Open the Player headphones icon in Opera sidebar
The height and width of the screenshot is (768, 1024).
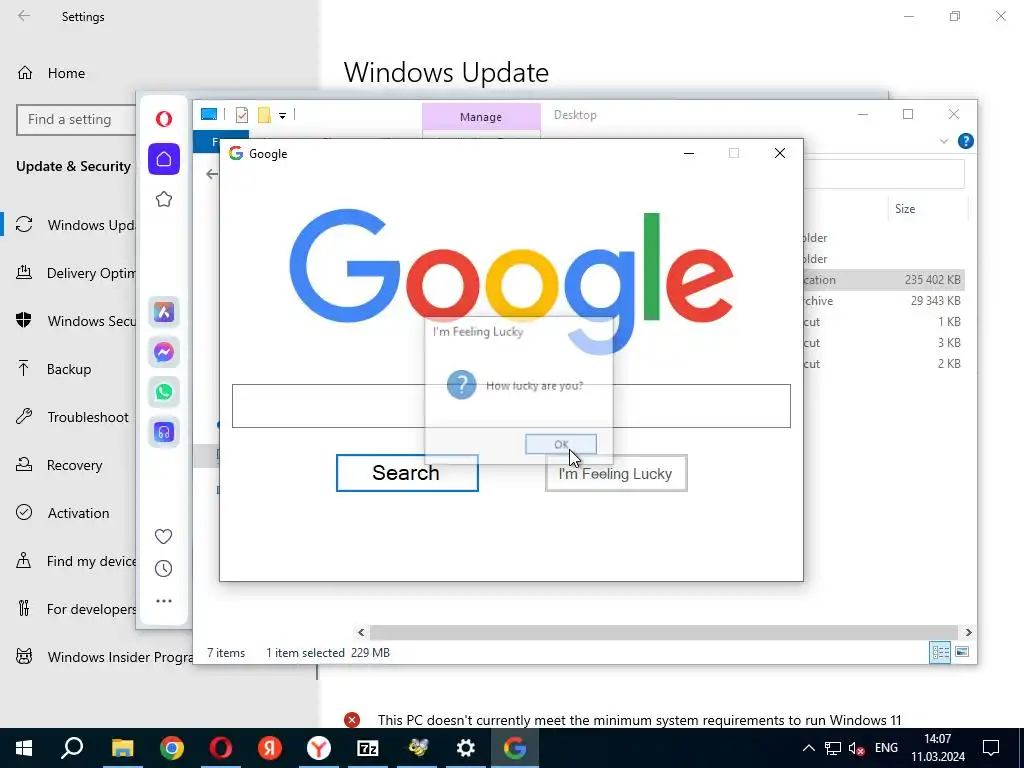(164, 432)
